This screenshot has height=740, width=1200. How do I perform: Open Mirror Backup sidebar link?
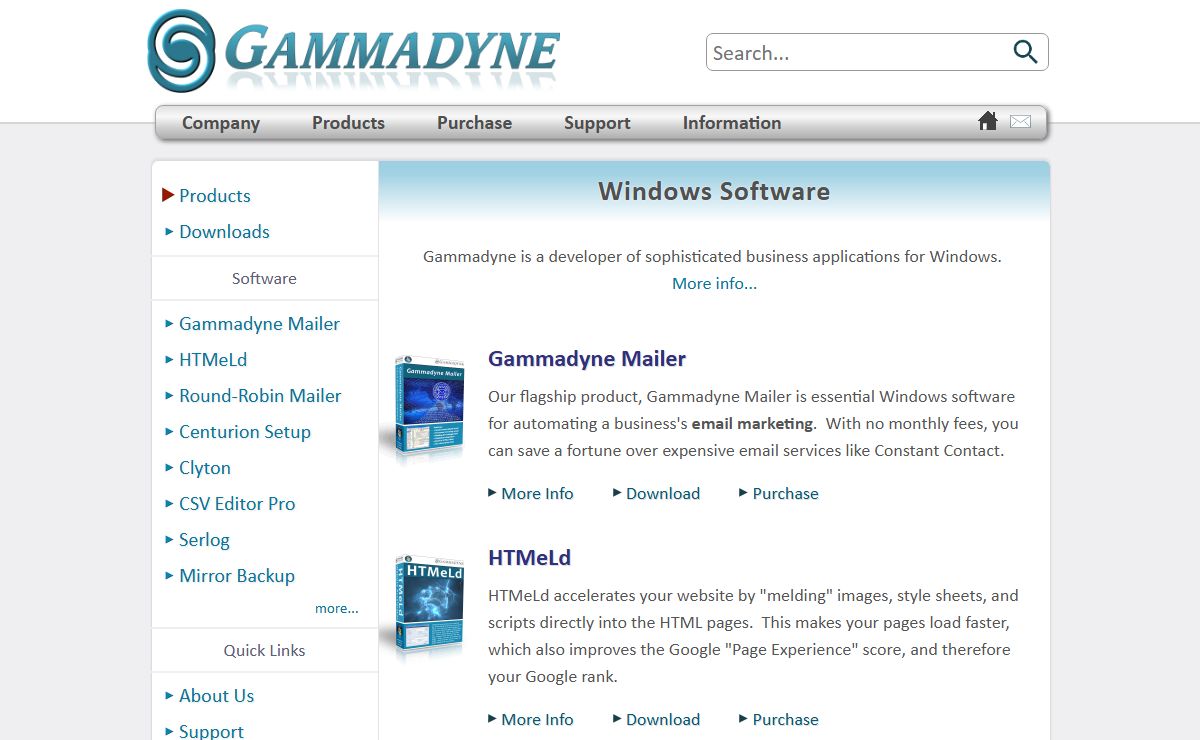(x=237, y=576)
